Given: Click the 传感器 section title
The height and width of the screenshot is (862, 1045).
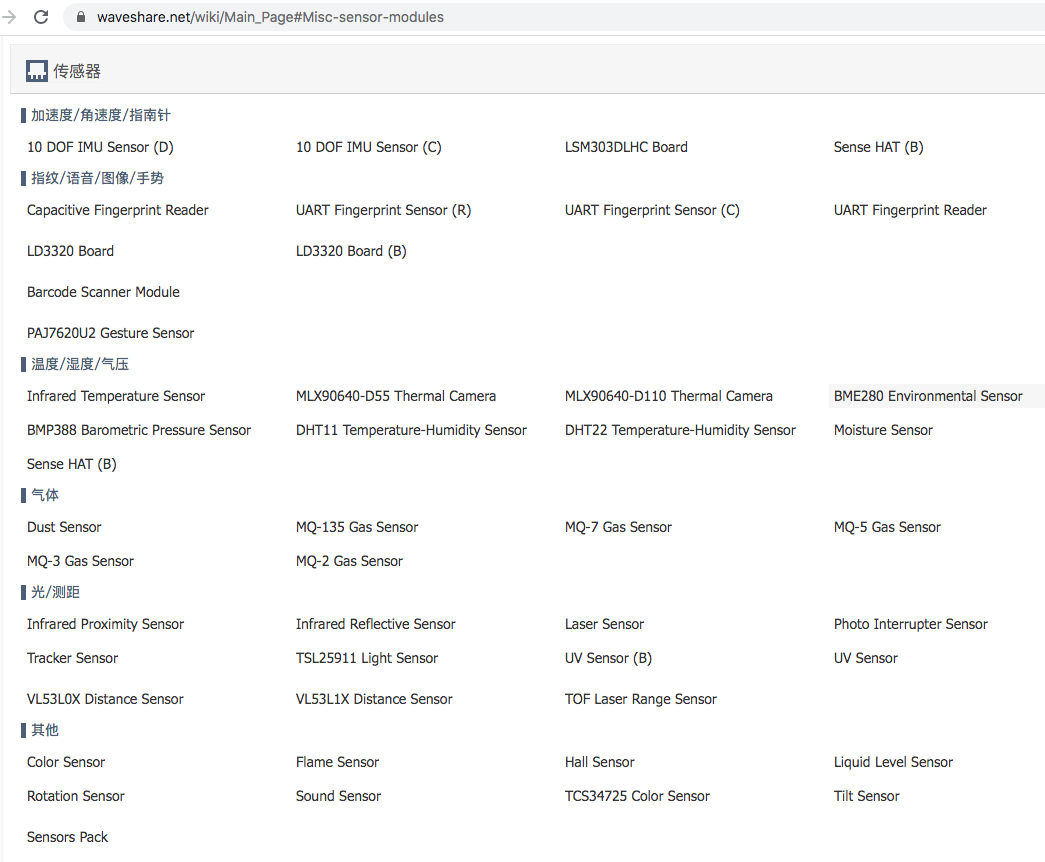Looking at the screenshot, I should pyautogui.click(x=77, y=71).
